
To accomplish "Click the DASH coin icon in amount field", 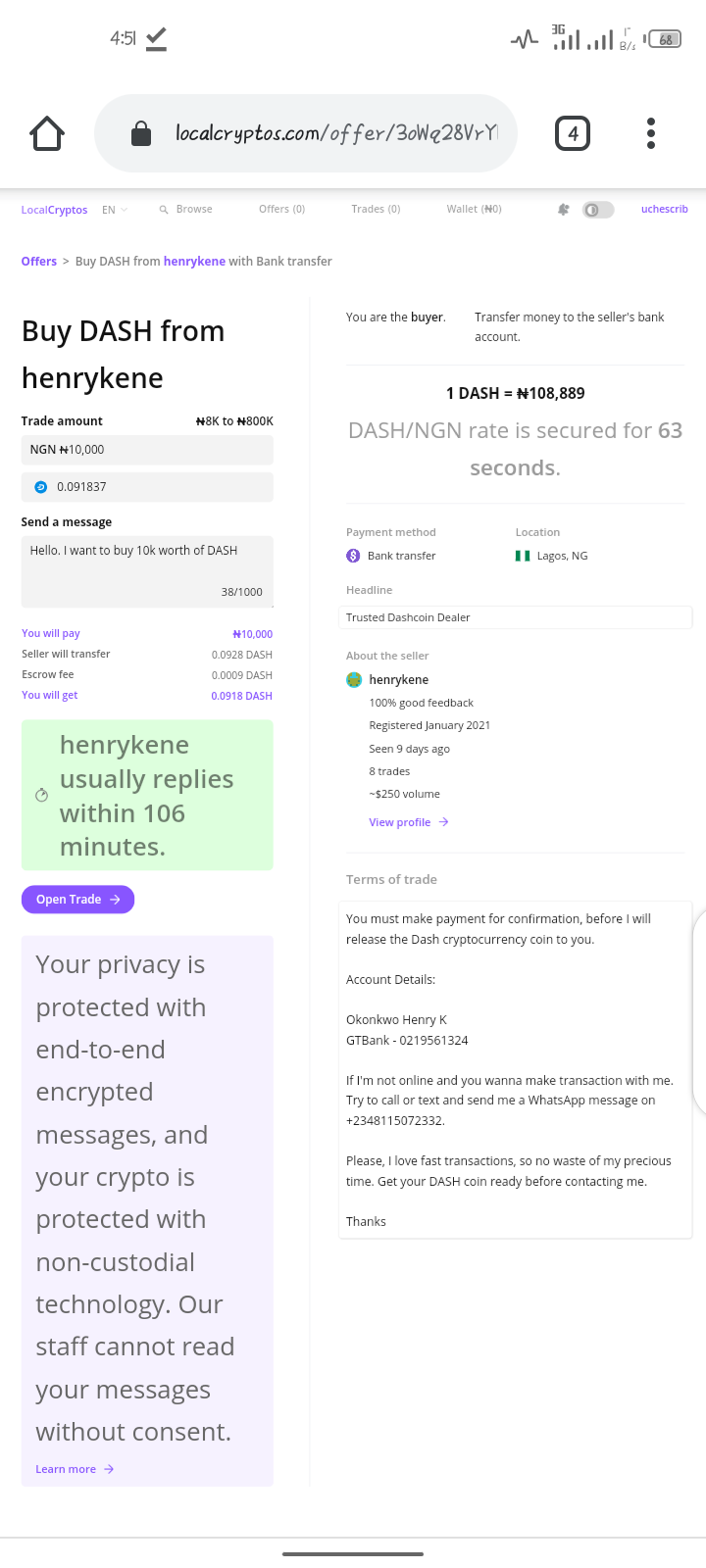I will point(41,487).
